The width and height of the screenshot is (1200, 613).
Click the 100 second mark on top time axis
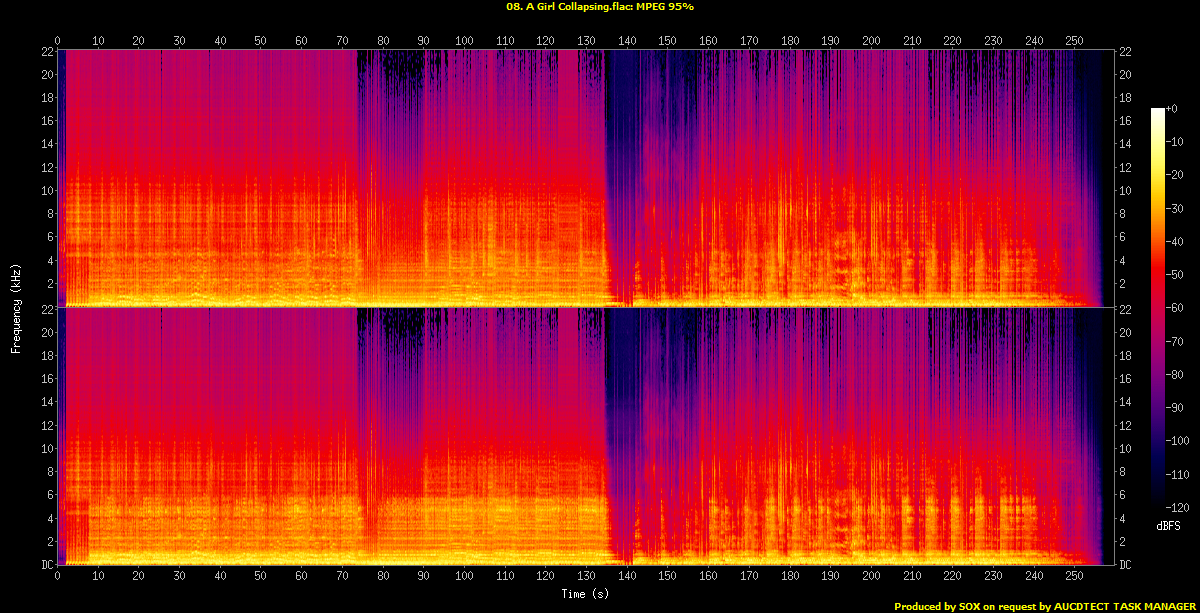tap(464, 41)
